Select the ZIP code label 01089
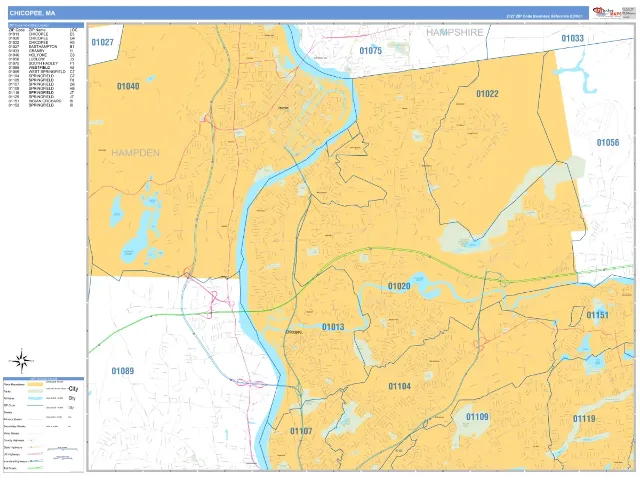 click(122, 371)
